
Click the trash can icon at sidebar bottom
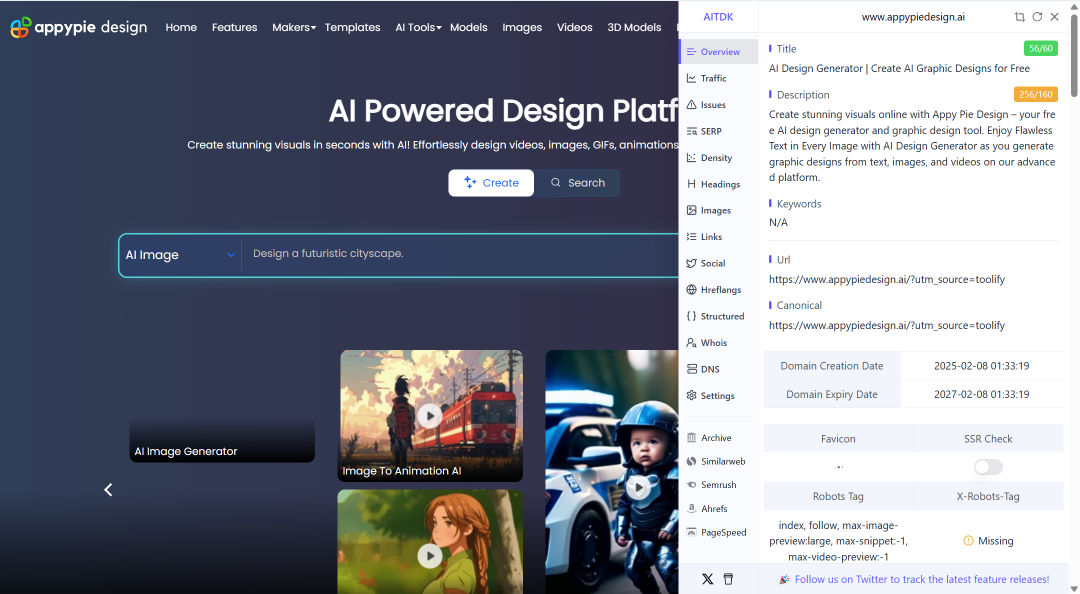[728, 579]
